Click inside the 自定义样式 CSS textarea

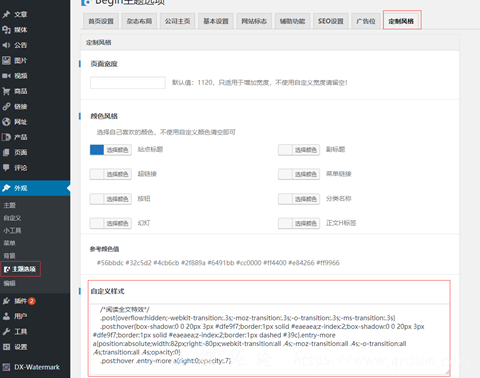coord(269,339)
